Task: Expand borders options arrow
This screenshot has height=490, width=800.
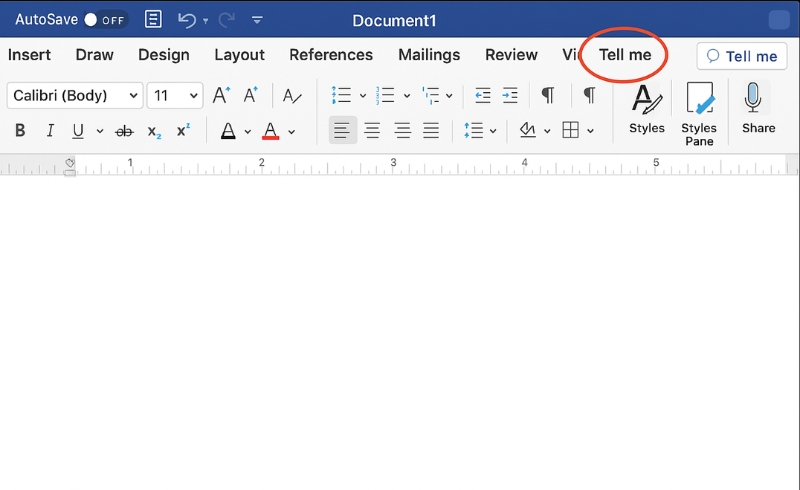Action: click(590, 131)
